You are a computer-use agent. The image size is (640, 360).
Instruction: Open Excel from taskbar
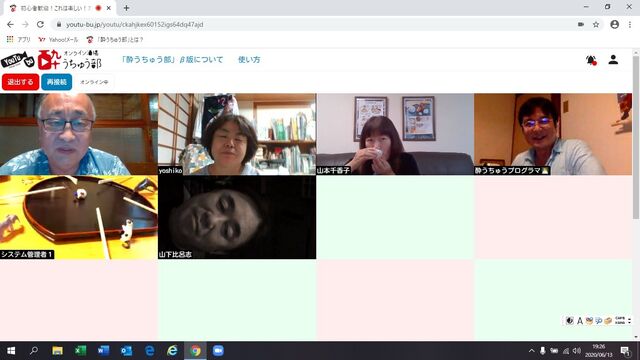tap(80, 351)
